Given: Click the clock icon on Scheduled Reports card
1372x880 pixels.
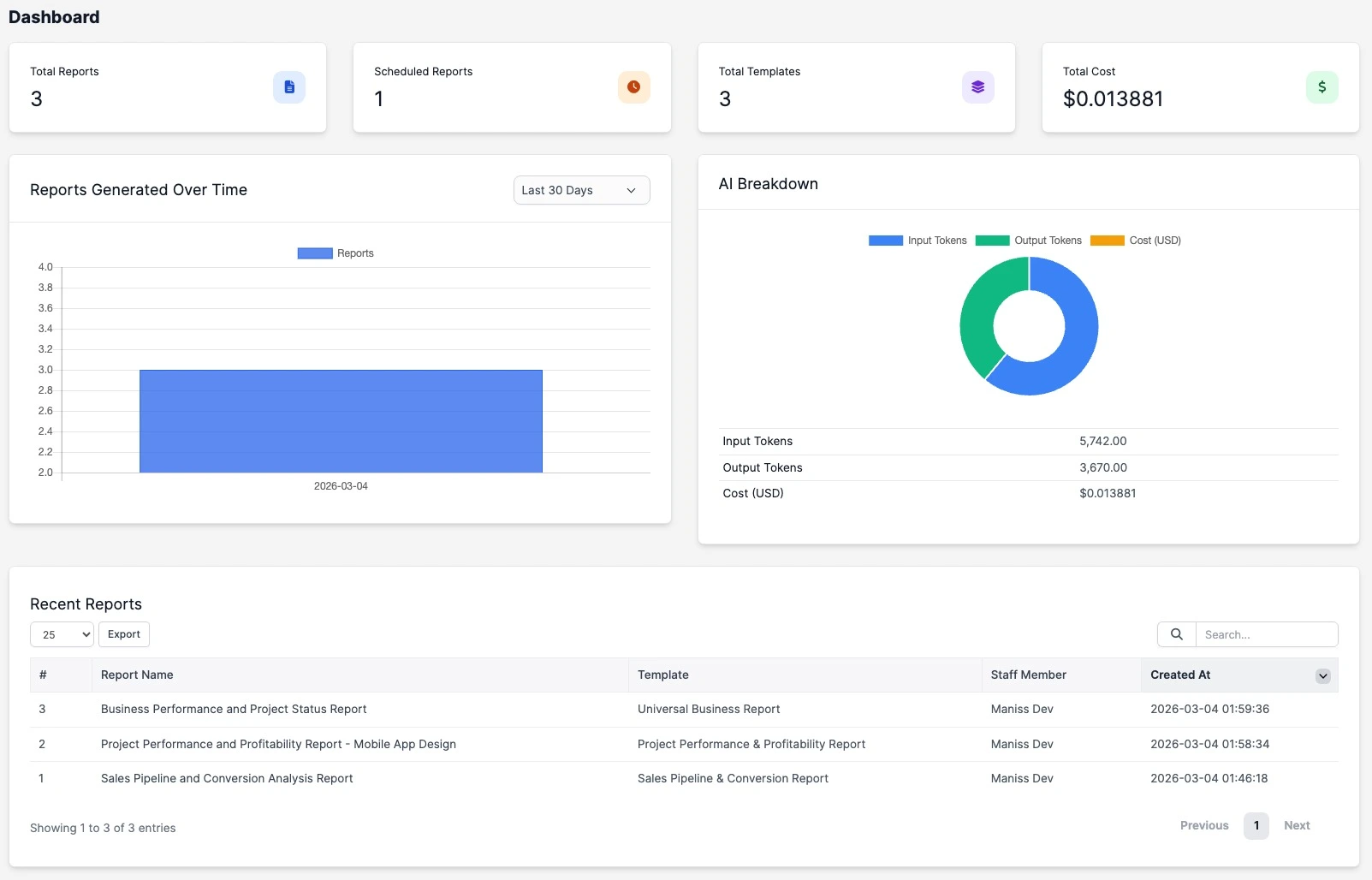Looking at the screenshot, I should [634, 86].
